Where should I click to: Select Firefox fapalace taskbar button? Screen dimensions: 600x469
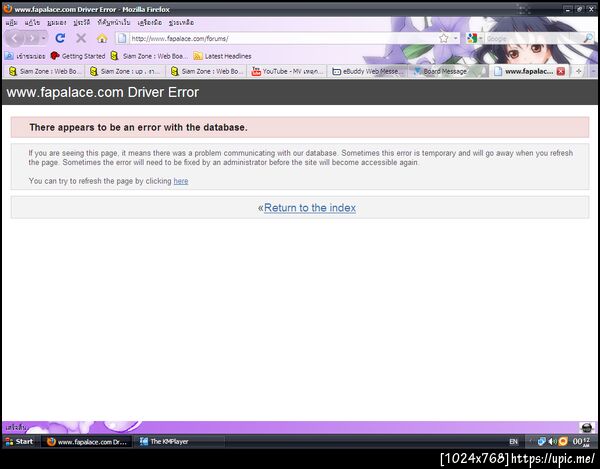[x=86, y=442]
